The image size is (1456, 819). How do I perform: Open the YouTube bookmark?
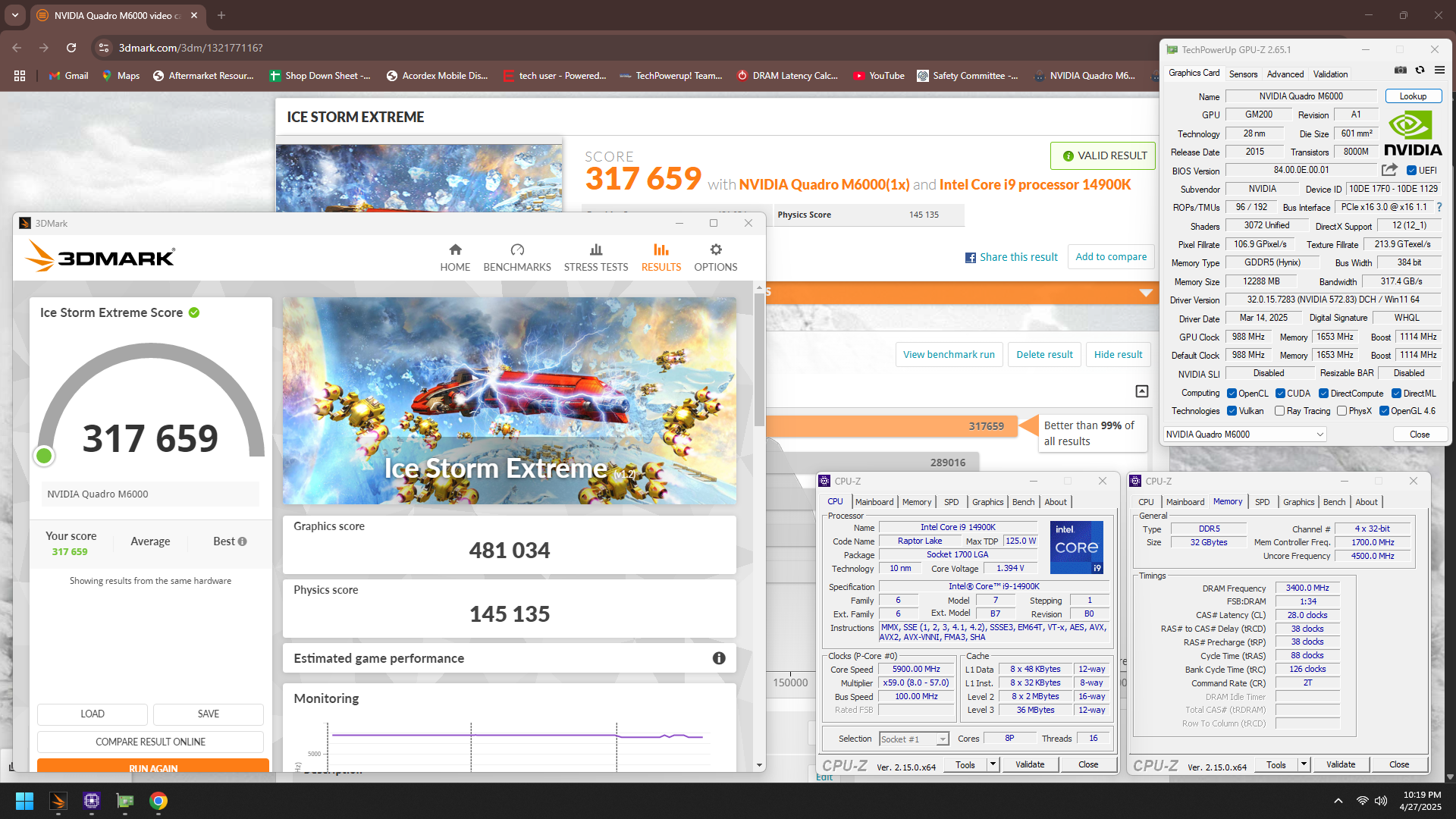coord(878,76)
